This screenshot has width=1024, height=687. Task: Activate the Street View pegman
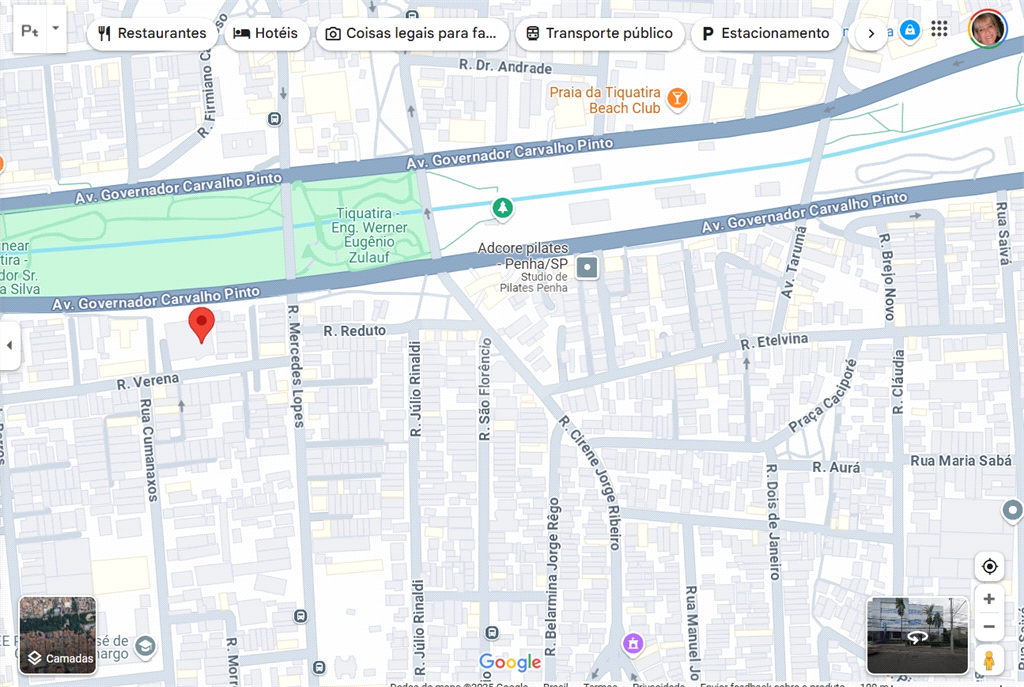coord(989,660)
